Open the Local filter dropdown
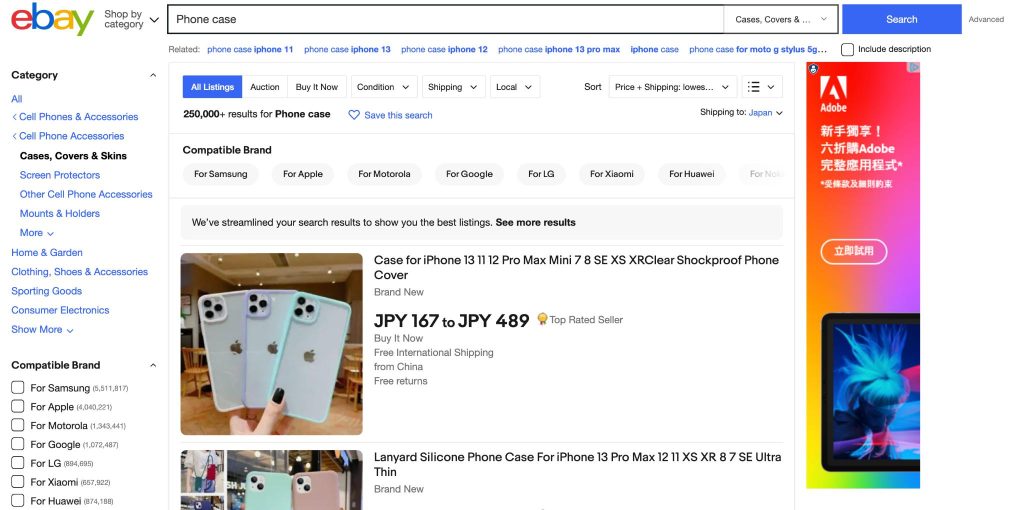The width and height of the screenshot is (1024, 510). [515, 87]
